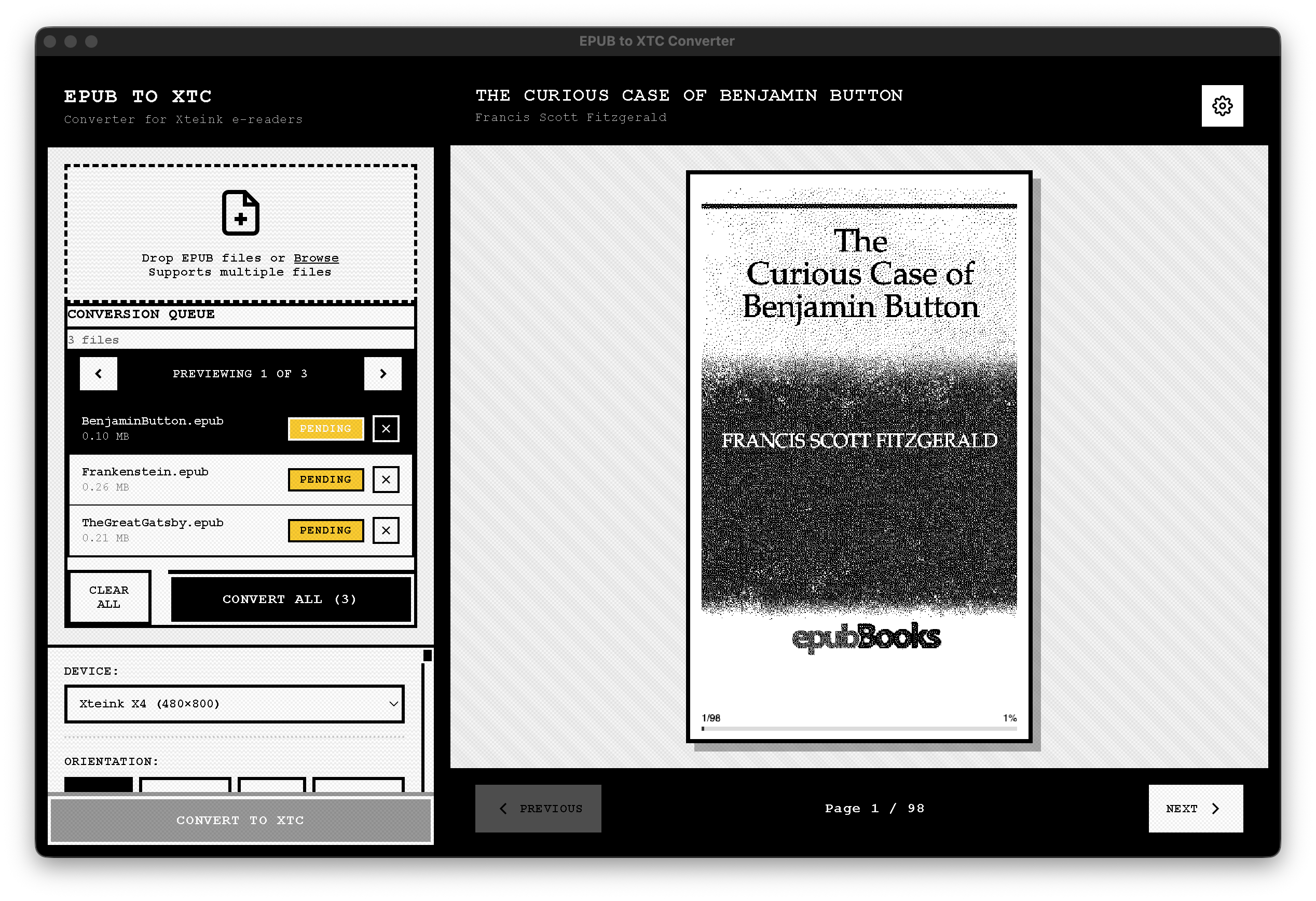The width and height of the screenshot is (1316, 901).
Task: Open the DEVICE dropdown showing Xteink X4
Action: pyautogui.click(x=234, y=704)
